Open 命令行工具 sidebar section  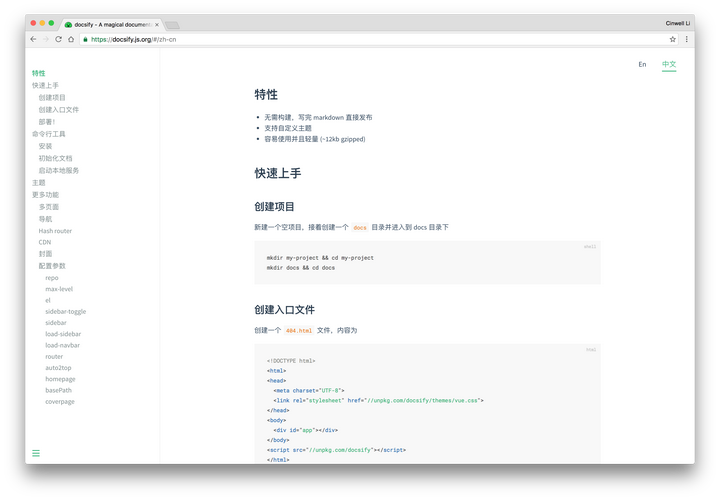point(48,134)
